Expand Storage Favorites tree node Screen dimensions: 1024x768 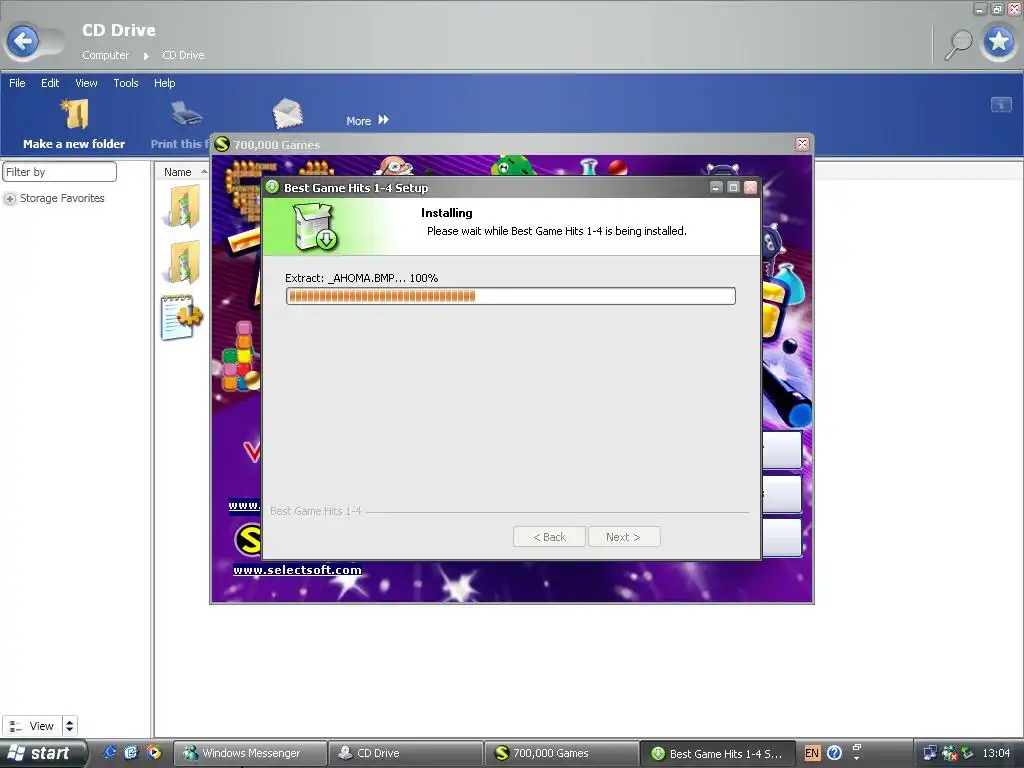[x=10, y=199]
